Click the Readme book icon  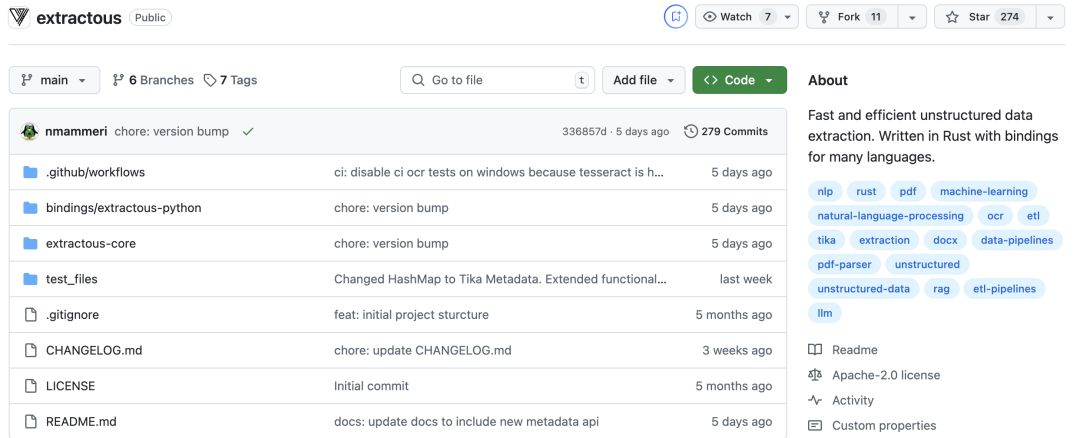pyautogui.click(x=815, y=350)
